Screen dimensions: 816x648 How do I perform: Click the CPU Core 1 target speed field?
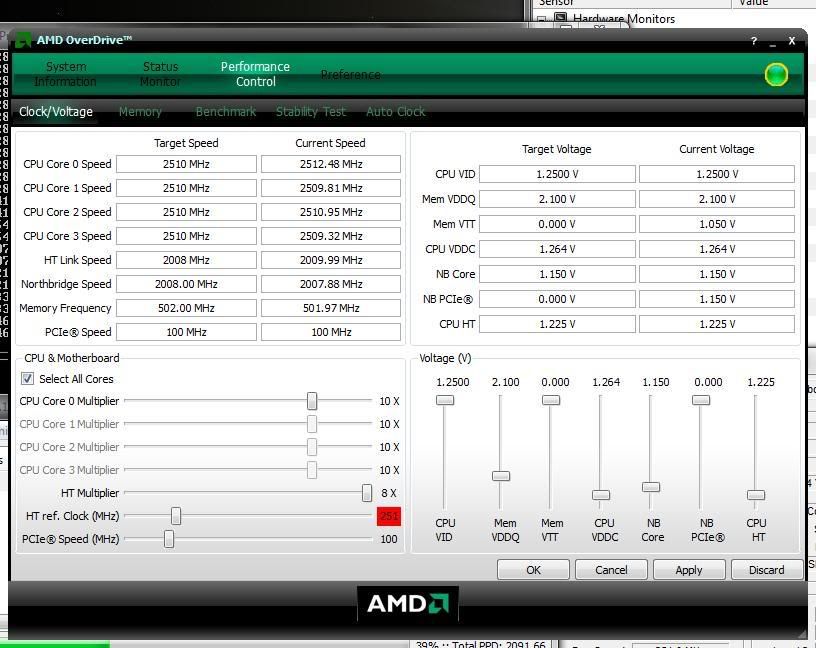[186, 188]
